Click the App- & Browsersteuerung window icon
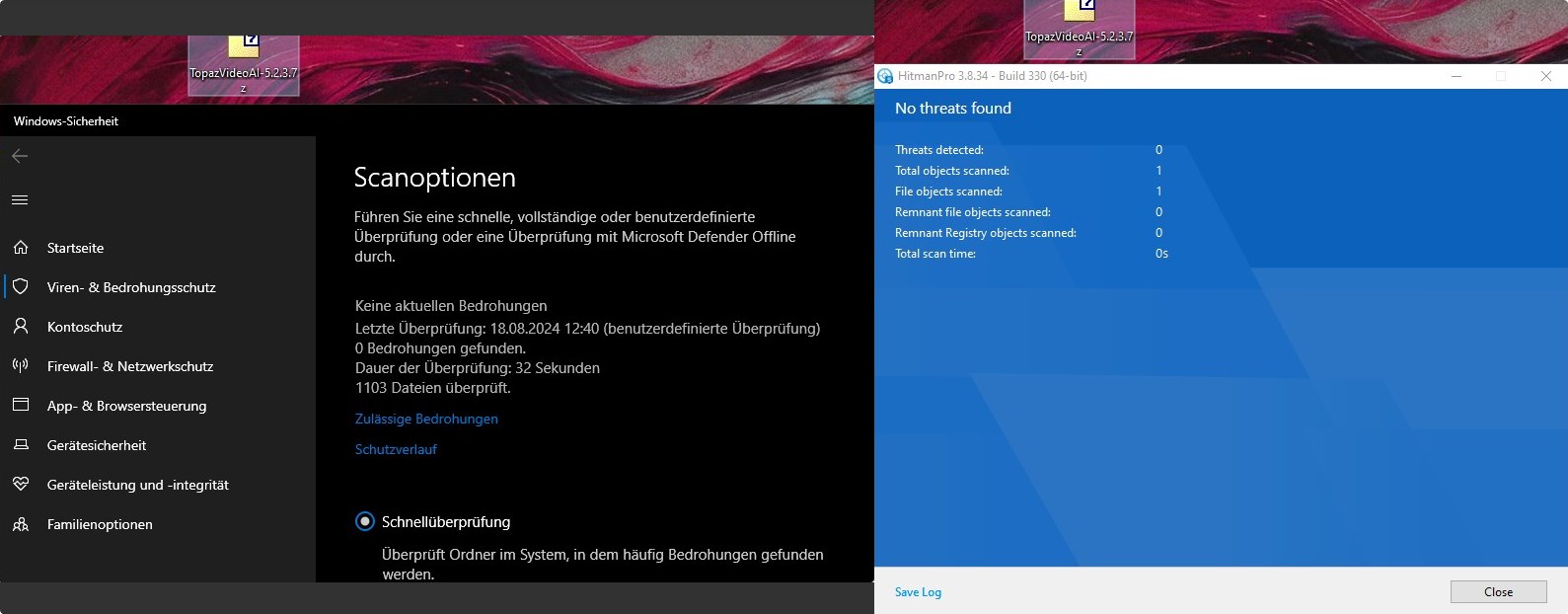Viewport: 1568px width, 614px height. click(21, 406)
